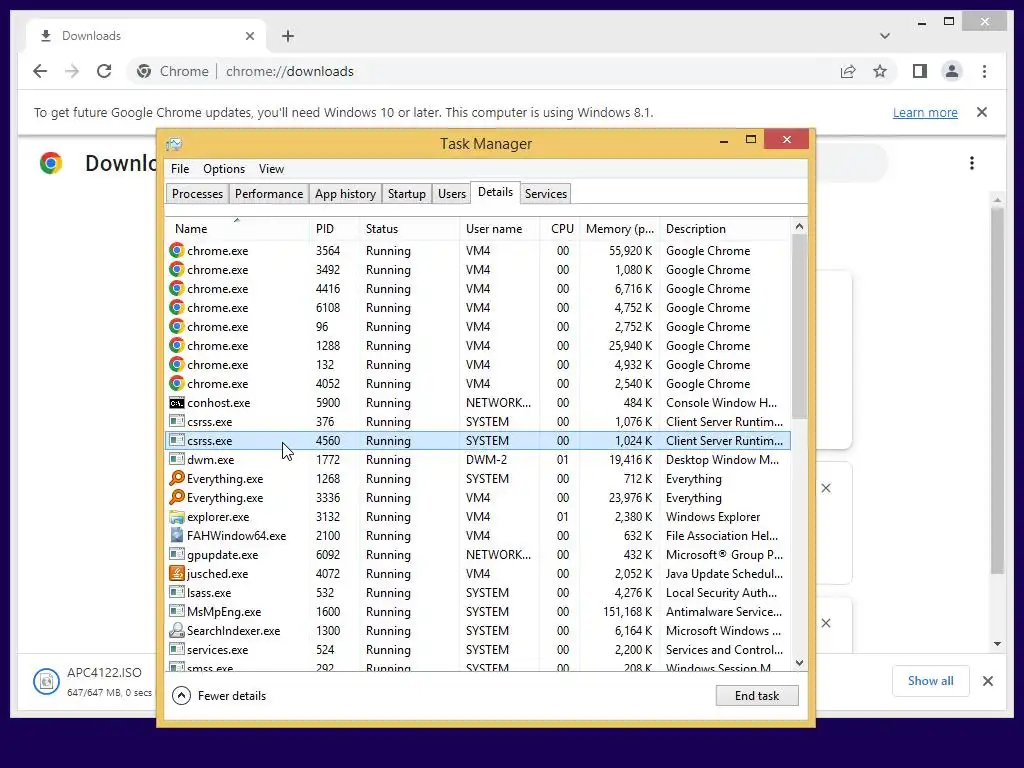Click Chrome forward arrow icon

(x=72, y=71)
